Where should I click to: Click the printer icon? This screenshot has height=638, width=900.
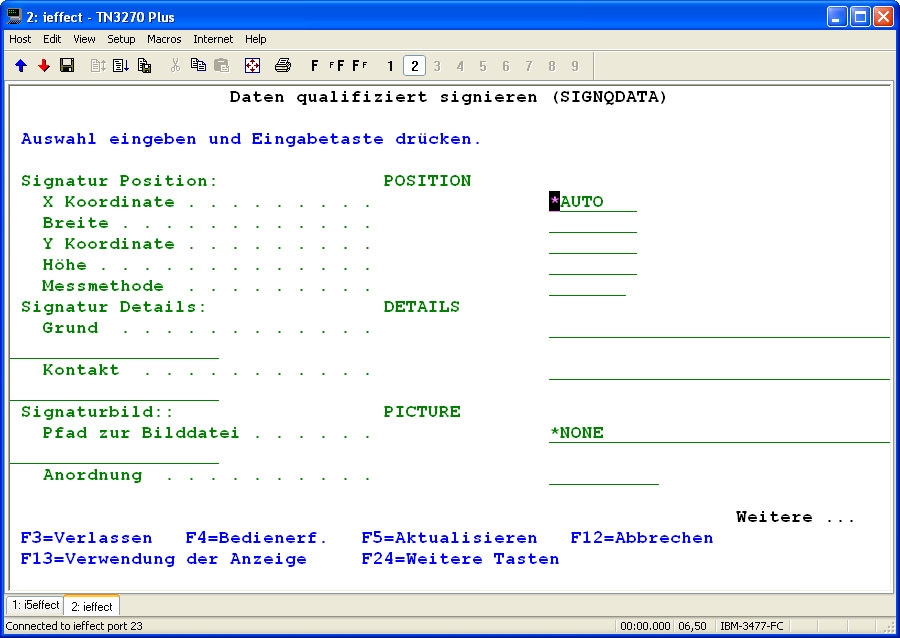283,66
